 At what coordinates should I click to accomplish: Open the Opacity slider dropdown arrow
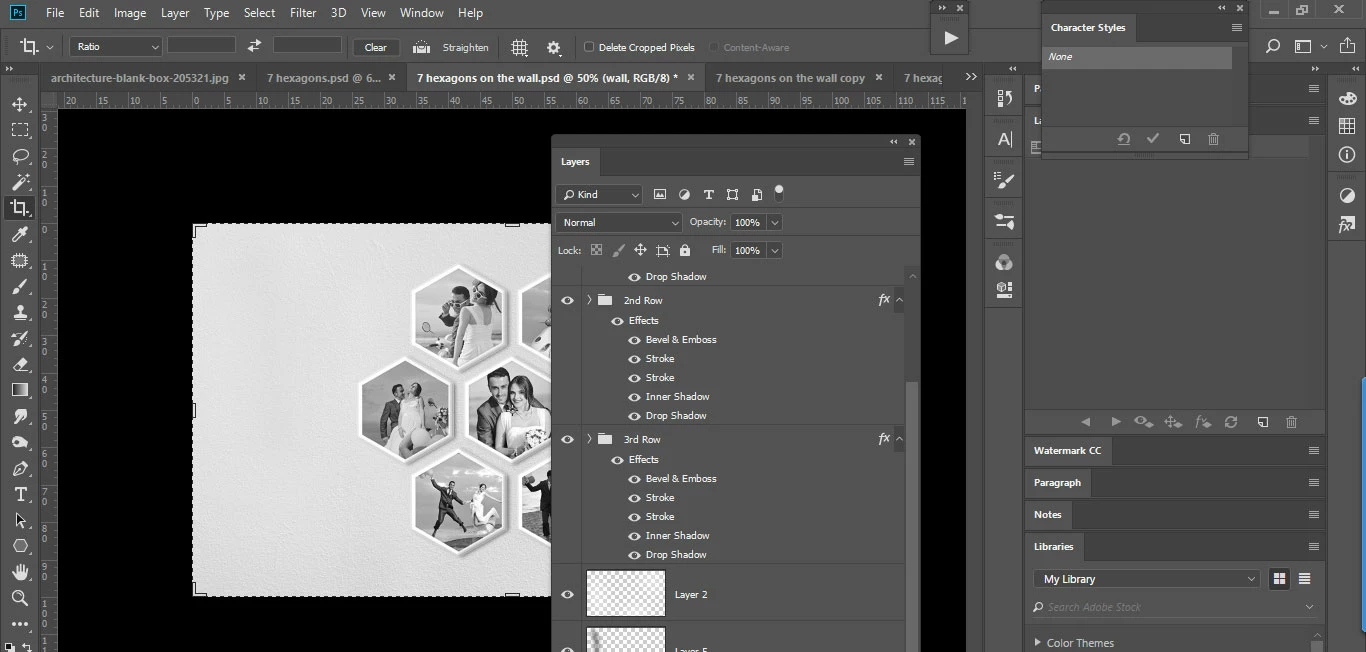coord(775,222)
